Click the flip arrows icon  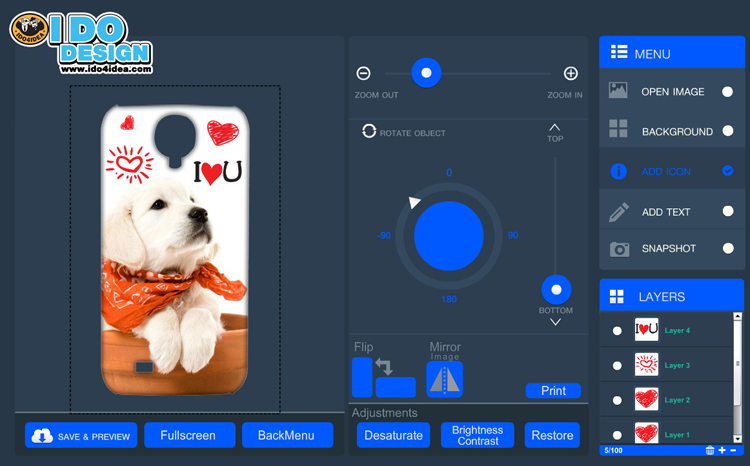(x=384, y=366)
